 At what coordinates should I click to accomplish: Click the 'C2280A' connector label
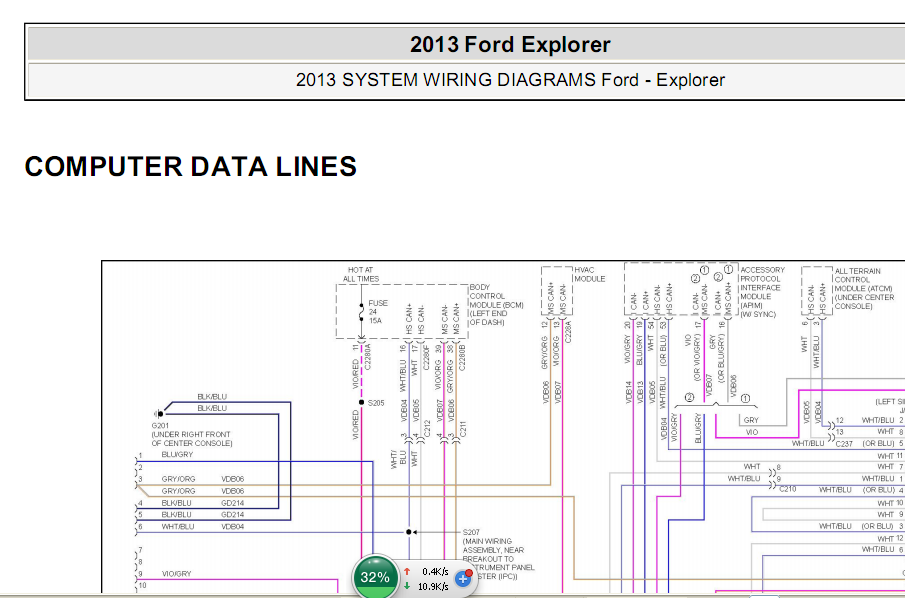367,356
